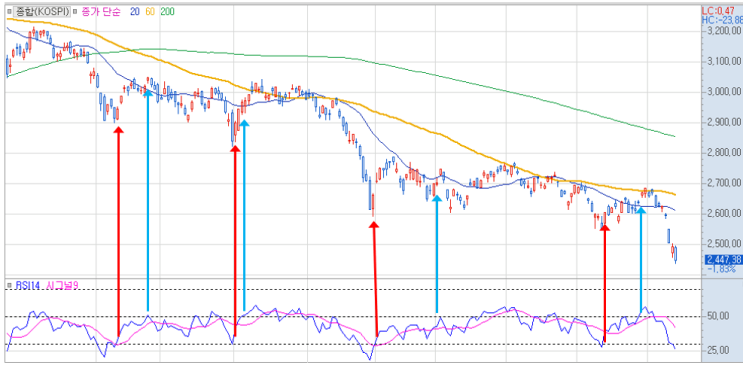Click the 50.00 RSI axis label
743x365 pixels.
(717, 316)
